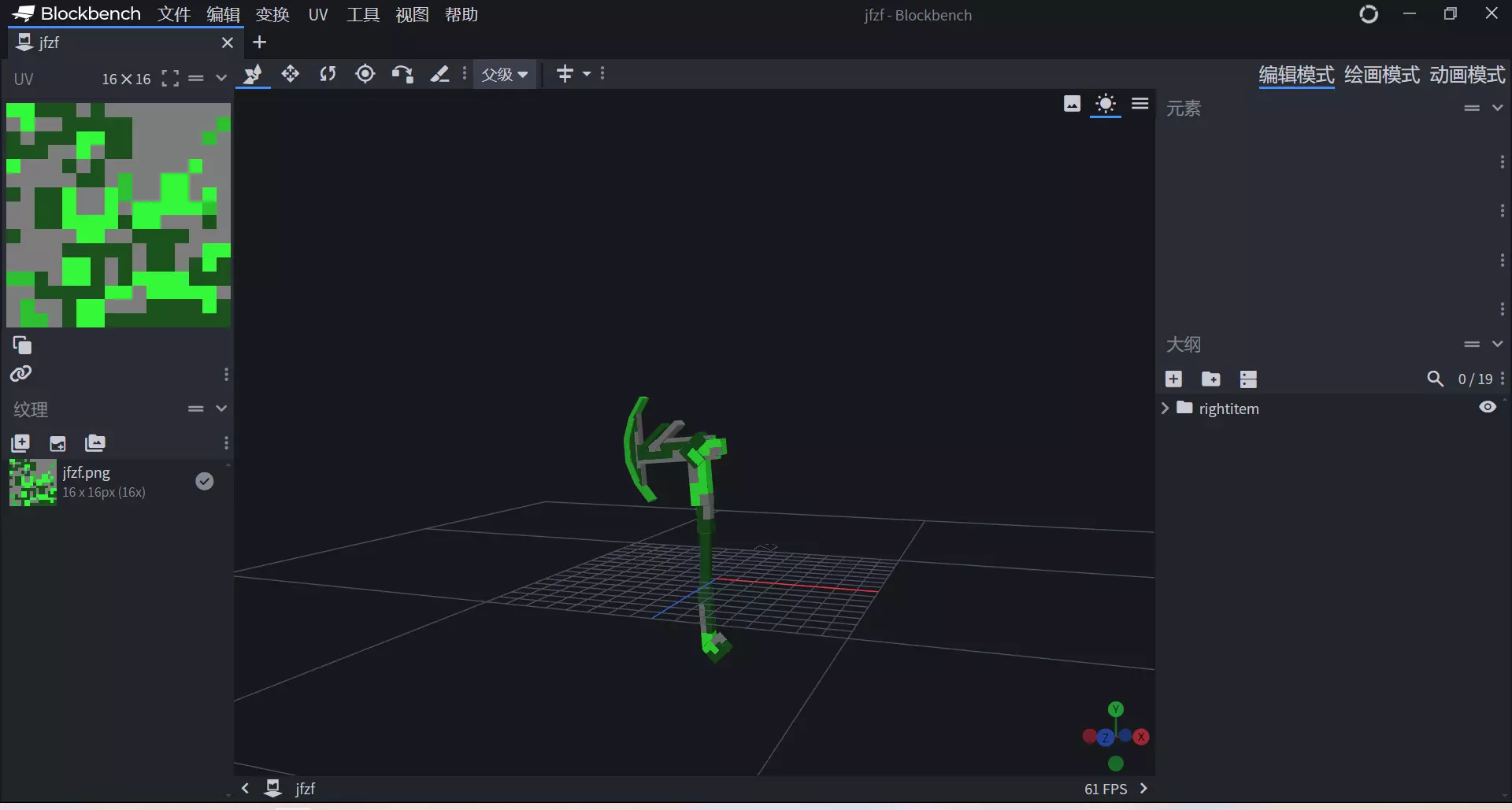Open the three-dot menu at toolbar end

[x=602, y=74]
